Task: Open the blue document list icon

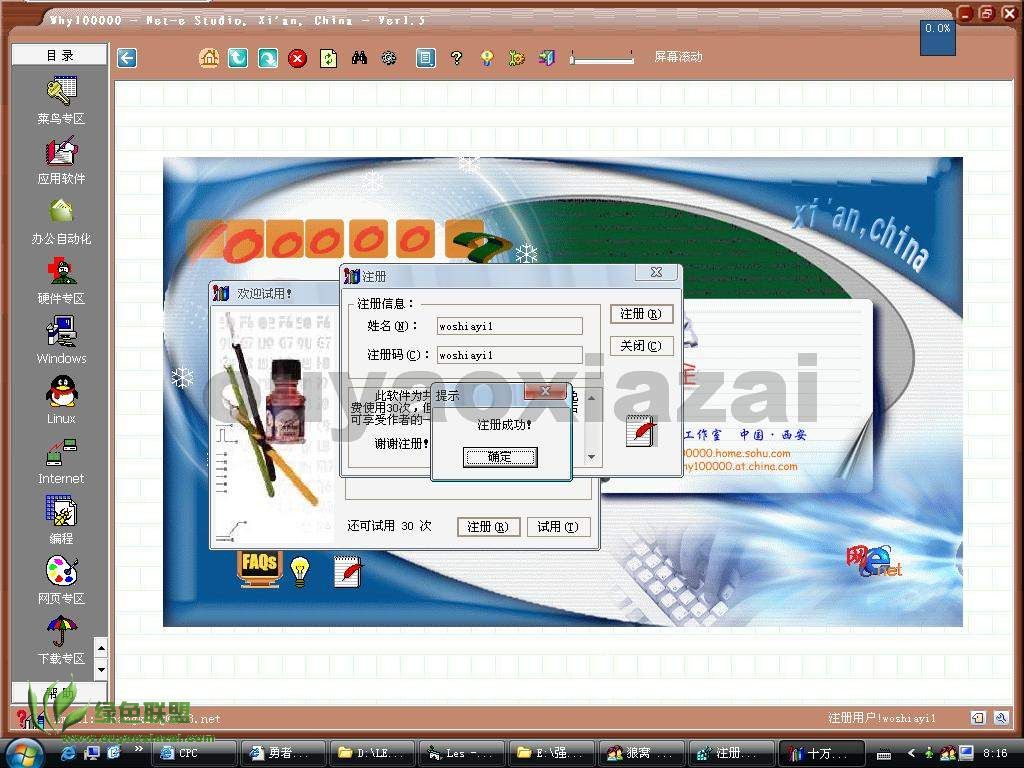Action: pos(426,58)
